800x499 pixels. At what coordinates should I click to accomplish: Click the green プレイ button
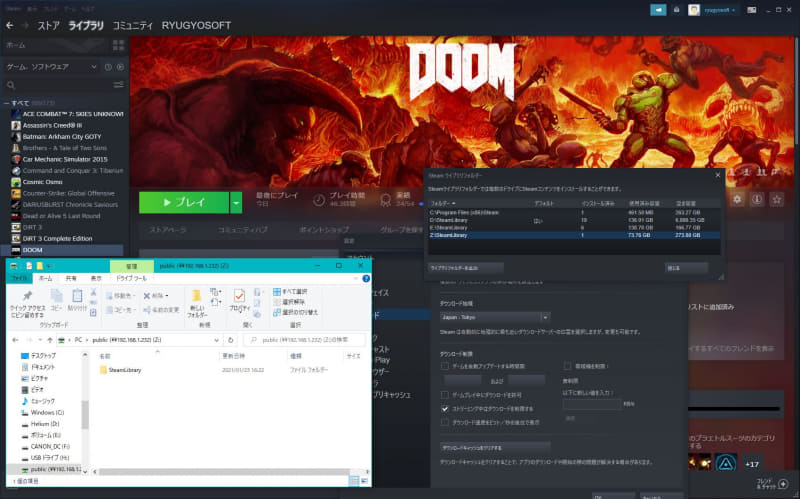184,203
